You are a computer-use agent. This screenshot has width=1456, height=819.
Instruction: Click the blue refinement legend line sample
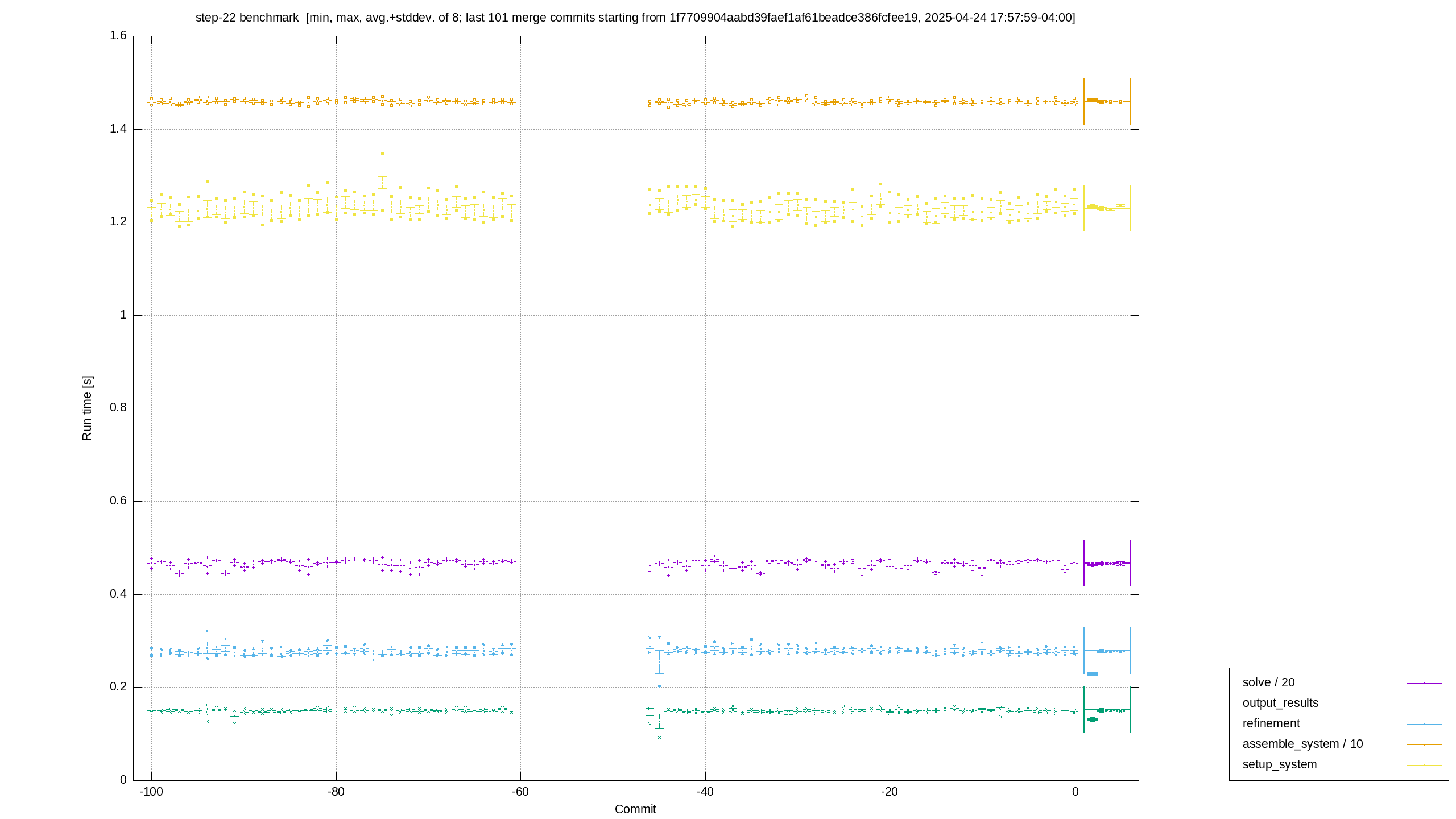tap(1424, 724)
